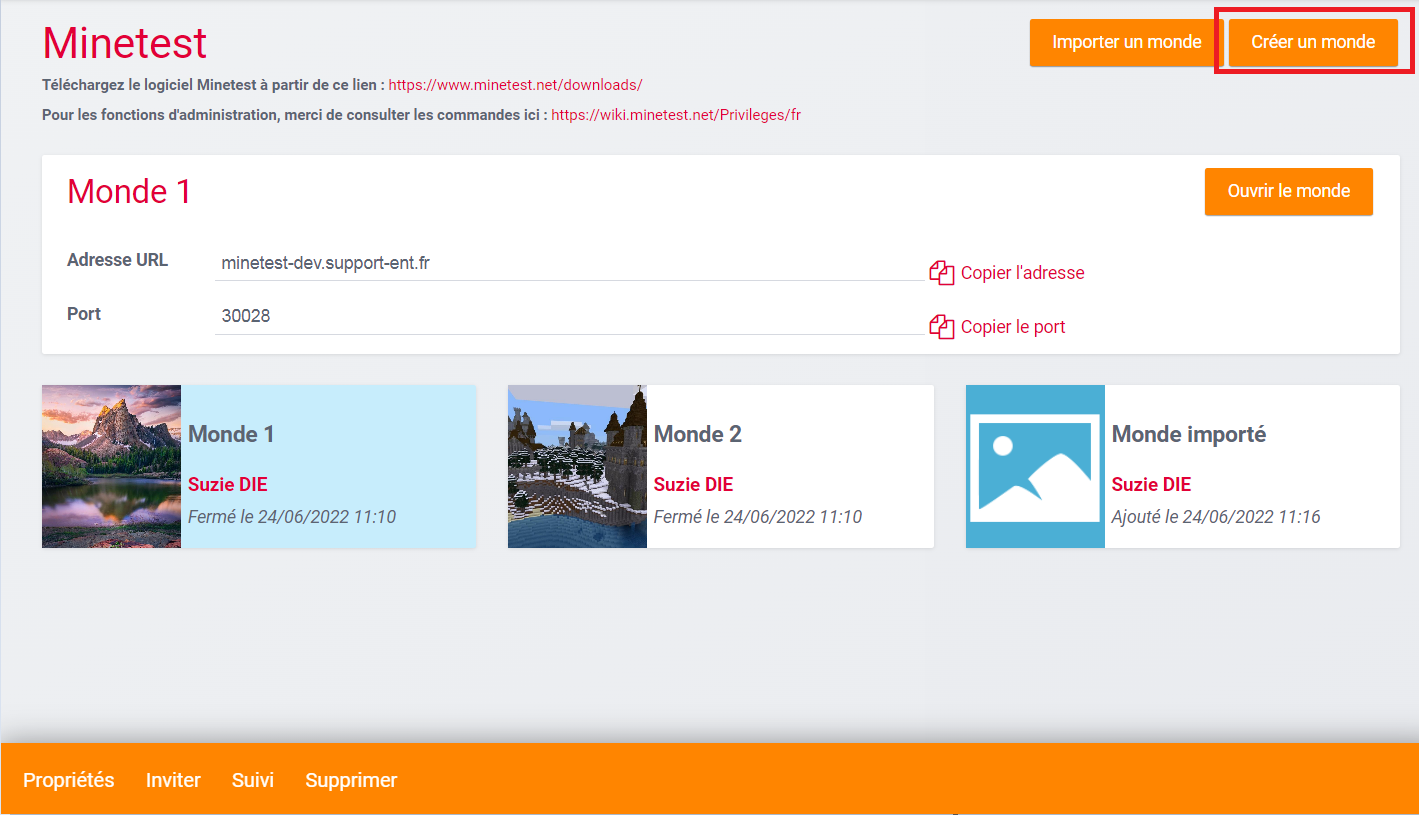Viewport: 1419px width, 815px height.
Task: Open the world with Ouvrir le monde
Action: tap(1288, 191)
